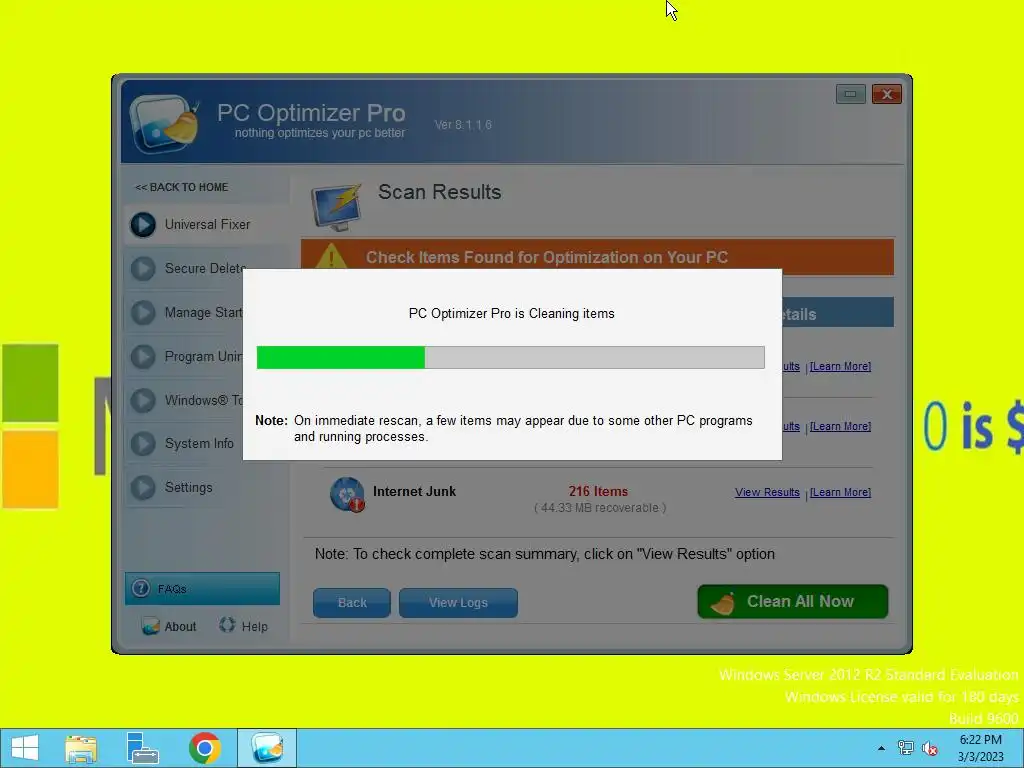Screen dimensions: 1024x768
Task: Click 'PC Optimizer Pro is Cleaning items' text
Action: coord(511,313)
